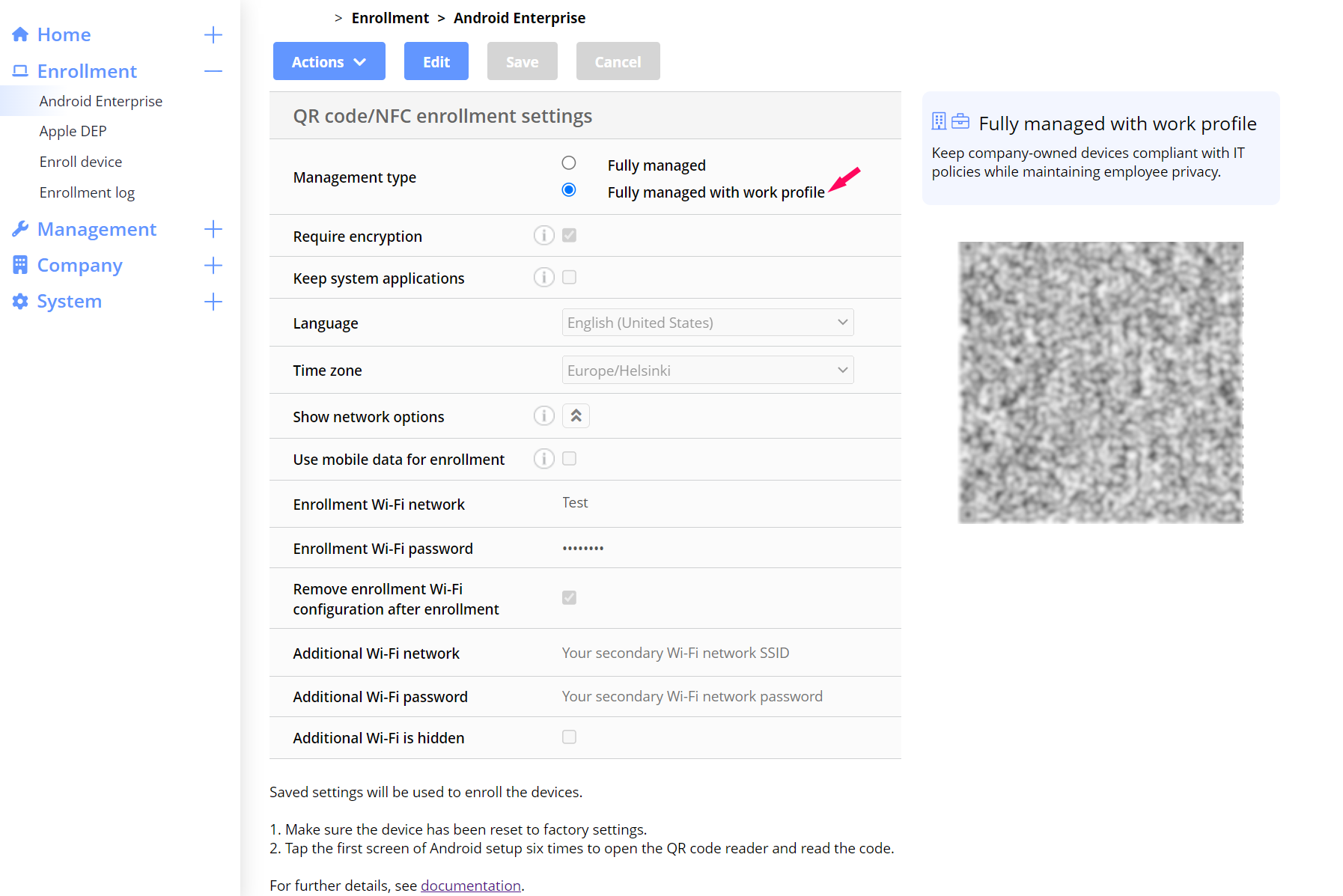Click the Management wrench icon
This screenshot has height=896, width=1343.
pyautogui.click(x=20, y=229)
